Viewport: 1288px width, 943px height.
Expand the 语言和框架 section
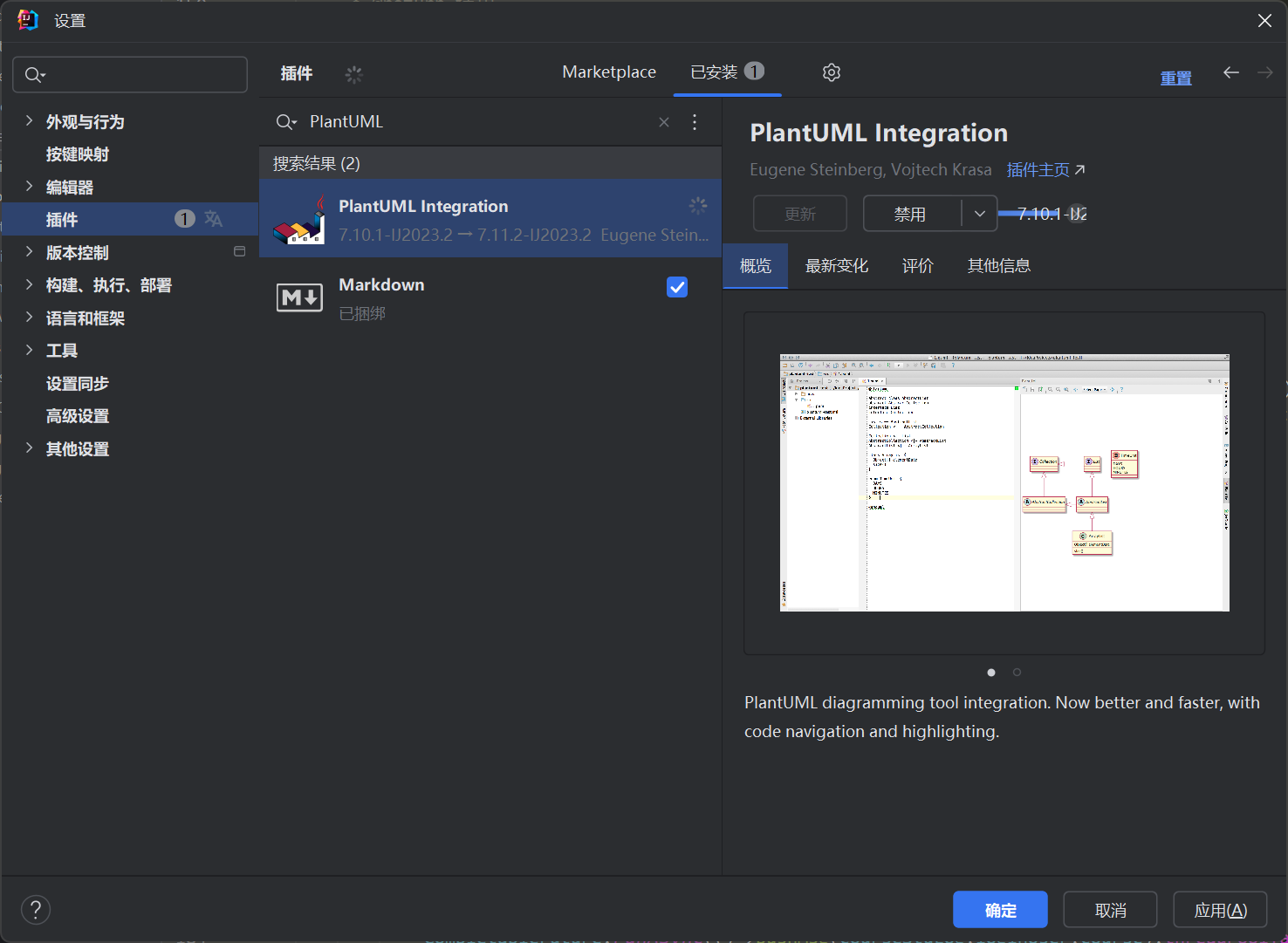click(29, 318)
